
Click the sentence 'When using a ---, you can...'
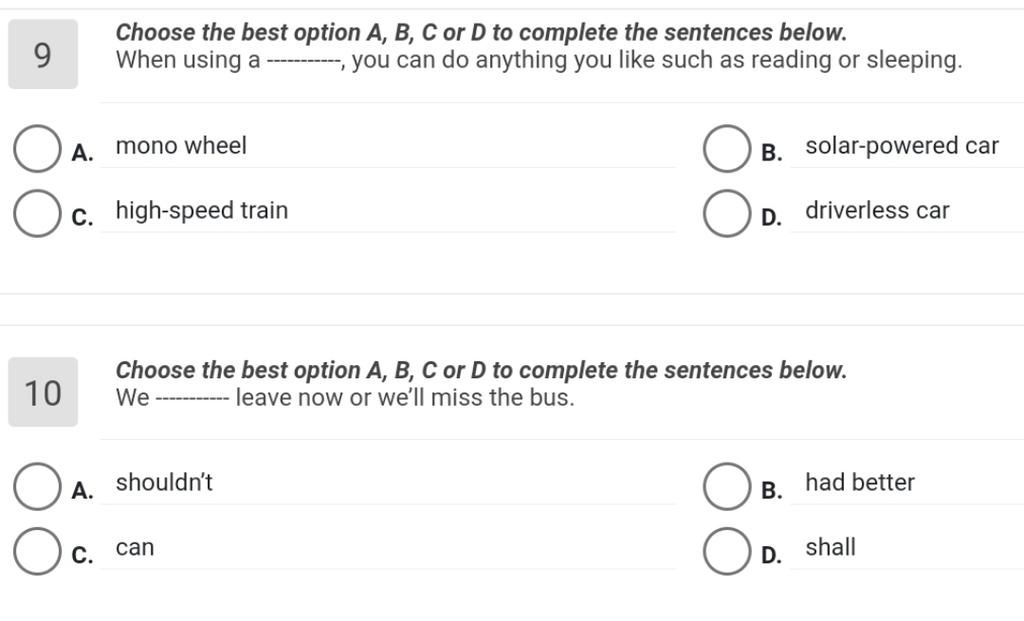539,60
